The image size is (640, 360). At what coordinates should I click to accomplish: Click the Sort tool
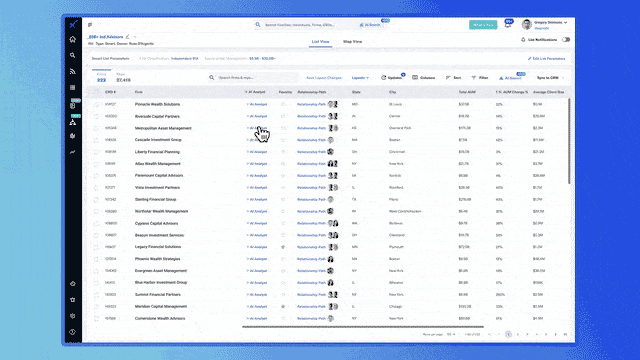pyautogui.click(x=453, y=78)
